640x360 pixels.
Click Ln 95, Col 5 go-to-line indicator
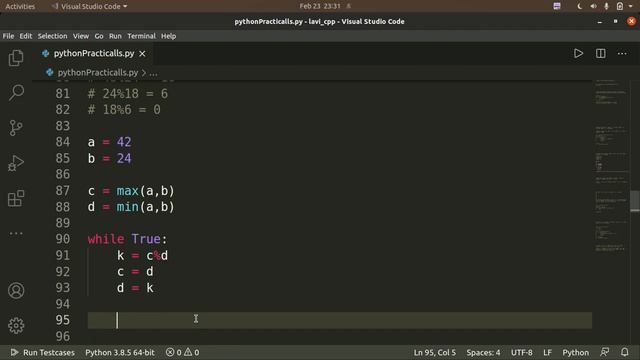(x=435, y=352)
